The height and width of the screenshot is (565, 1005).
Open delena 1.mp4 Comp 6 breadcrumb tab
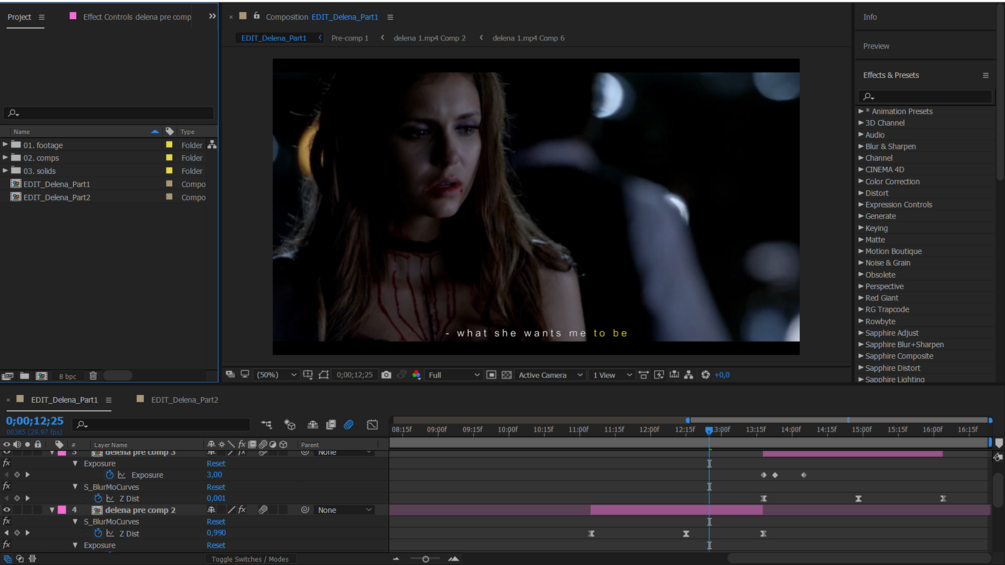[x=528, y=38]
